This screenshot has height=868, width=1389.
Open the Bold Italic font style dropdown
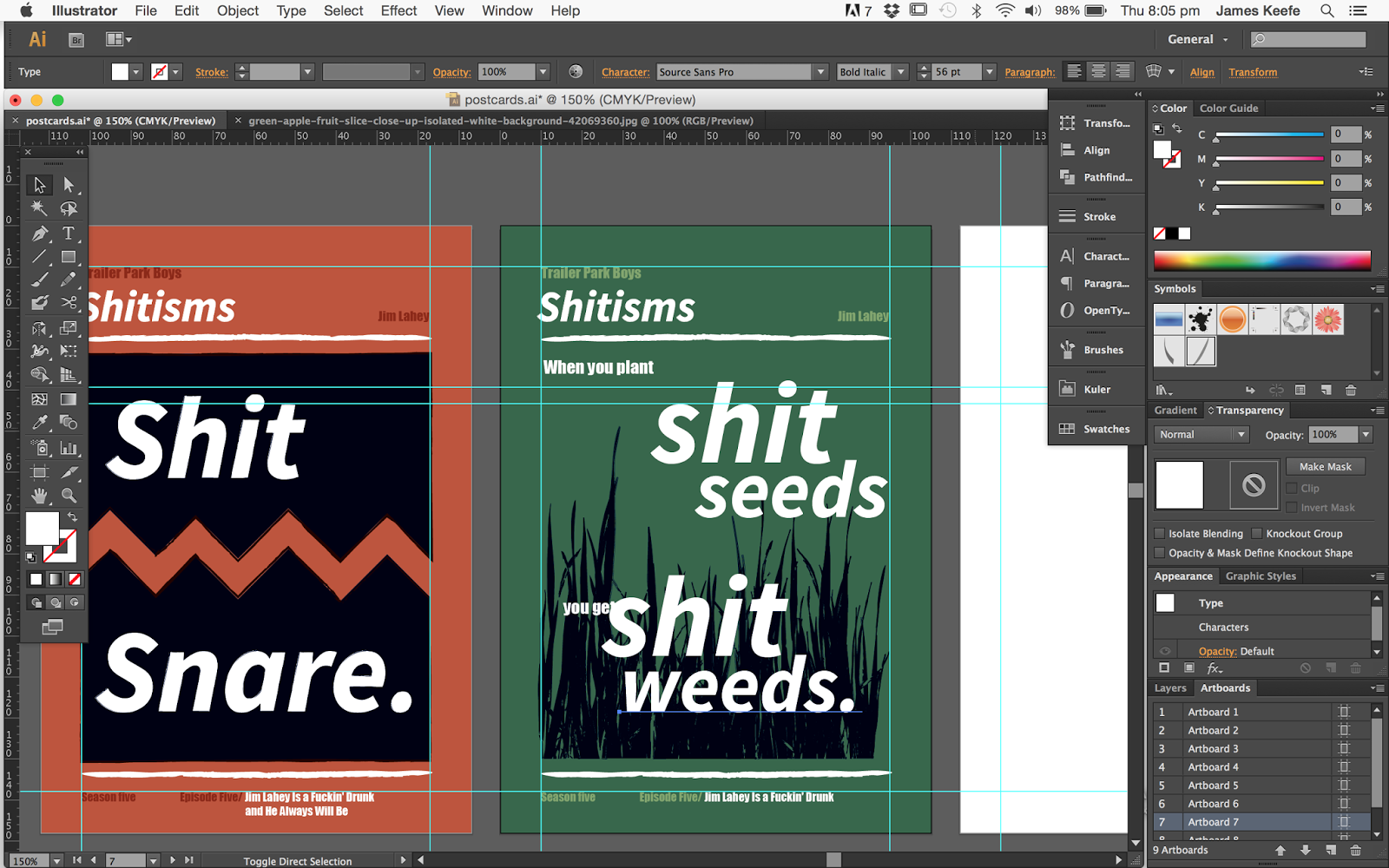(x=901, y=72)
